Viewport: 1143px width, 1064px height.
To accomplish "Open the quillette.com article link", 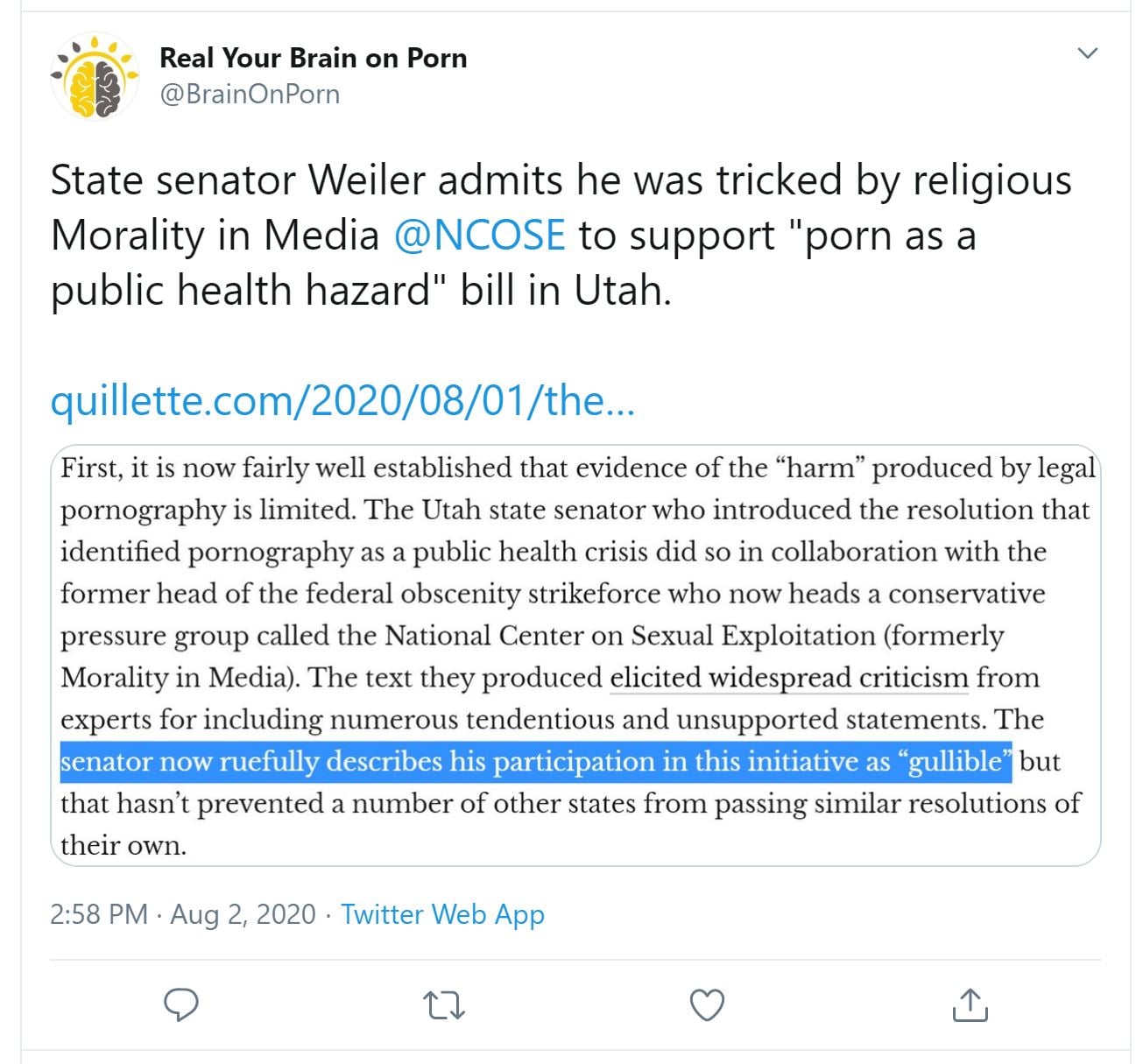I will pyautogui.click(x=342, y=401).
